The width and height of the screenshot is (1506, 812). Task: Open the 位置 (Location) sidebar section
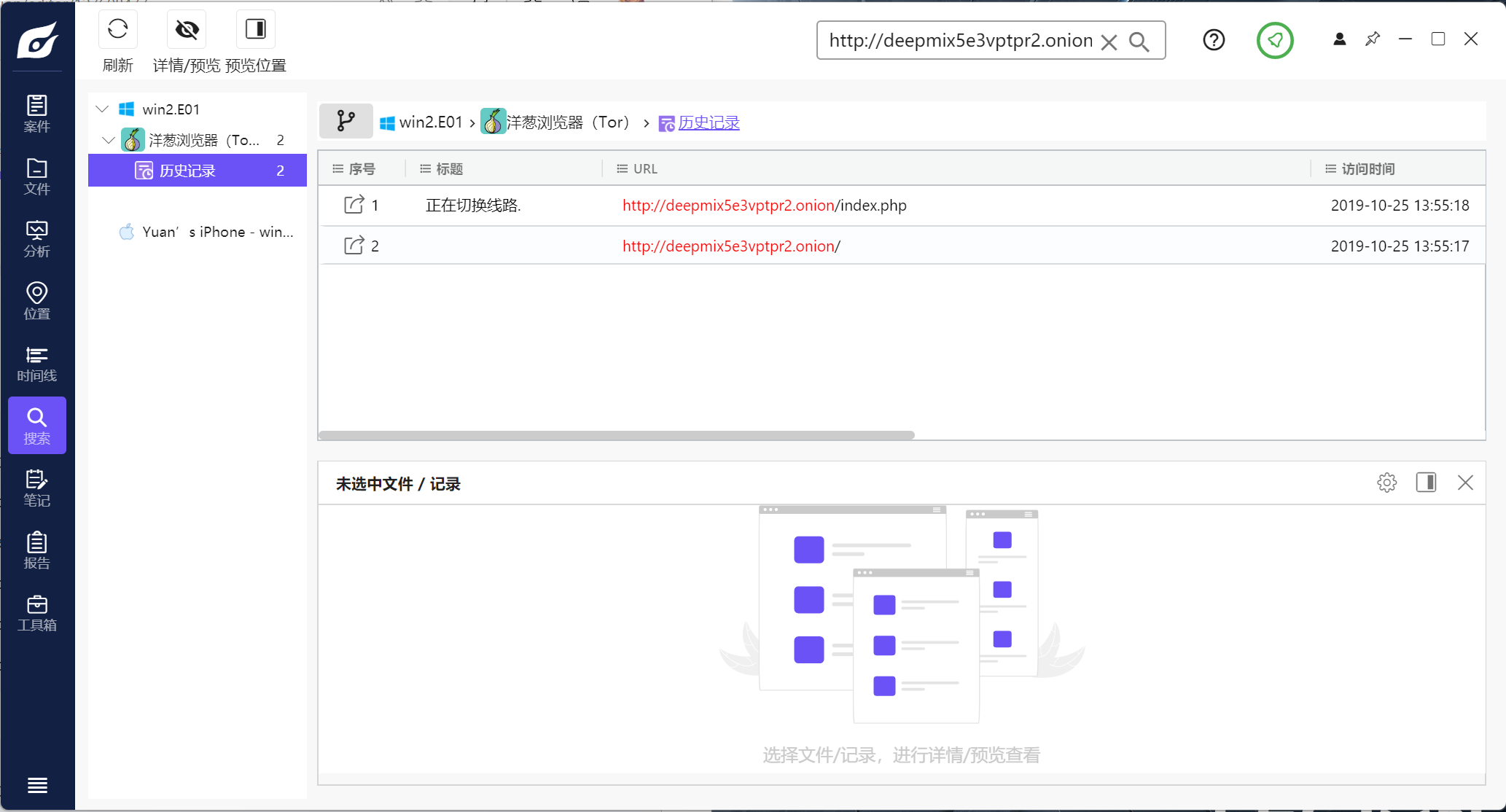click(x=36, y=300)
